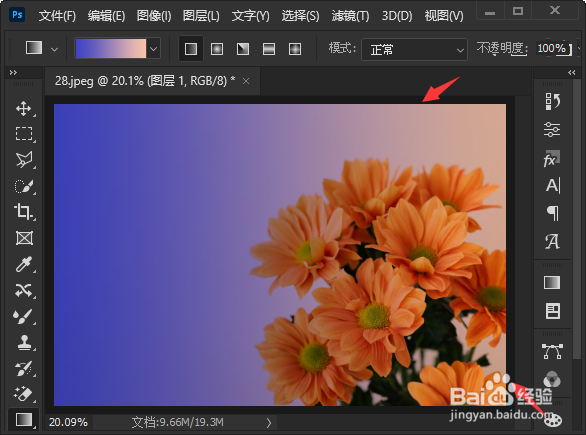
Task: Click the document size 文档:9.66M/19.3M text
Action: pos(178,422)
